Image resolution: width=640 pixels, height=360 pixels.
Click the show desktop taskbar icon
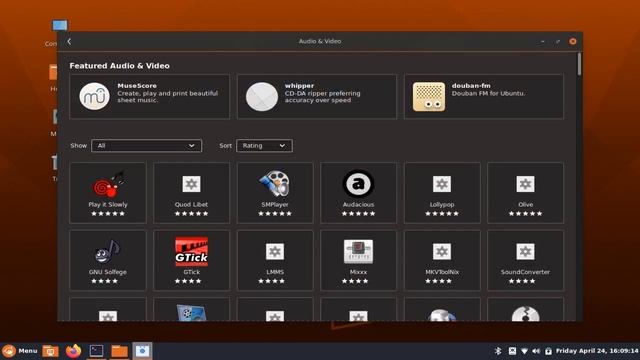51,351
